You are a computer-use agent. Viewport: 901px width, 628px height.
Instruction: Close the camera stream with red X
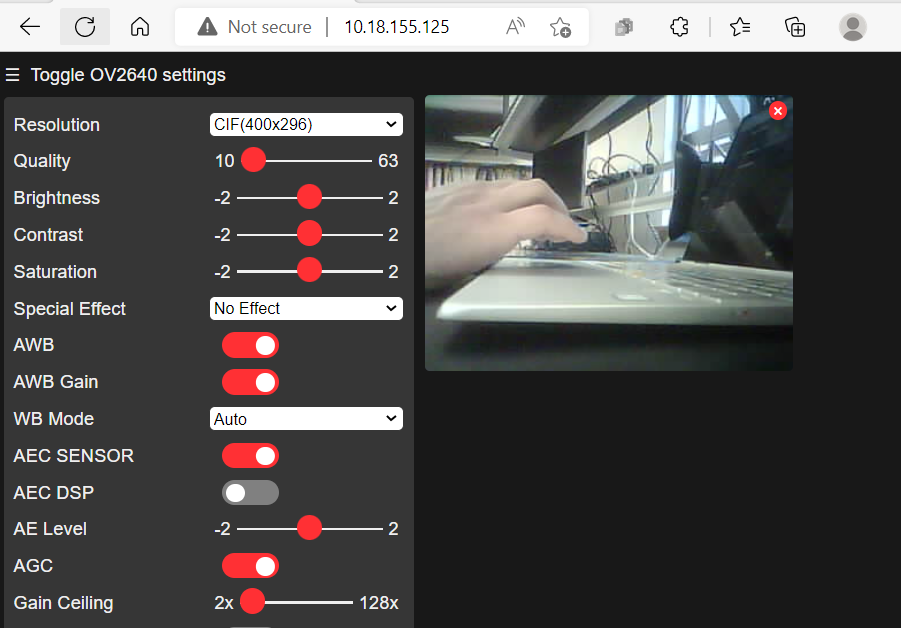tap(778, 111)
